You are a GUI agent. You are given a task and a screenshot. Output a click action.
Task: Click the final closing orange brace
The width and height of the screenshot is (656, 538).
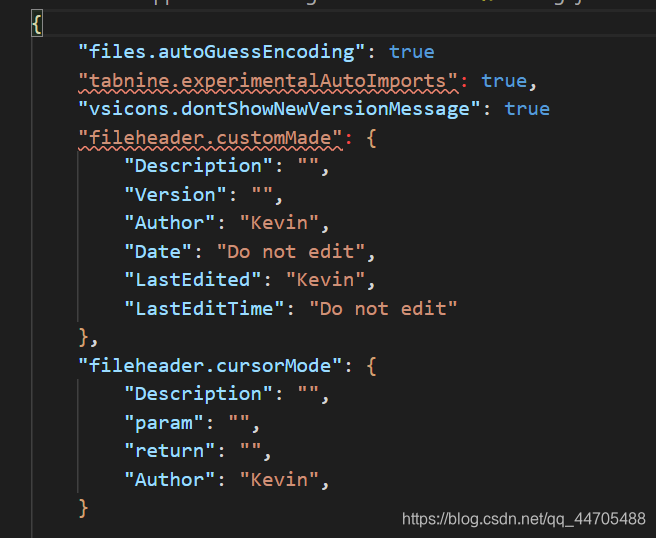tap(83, 508)
